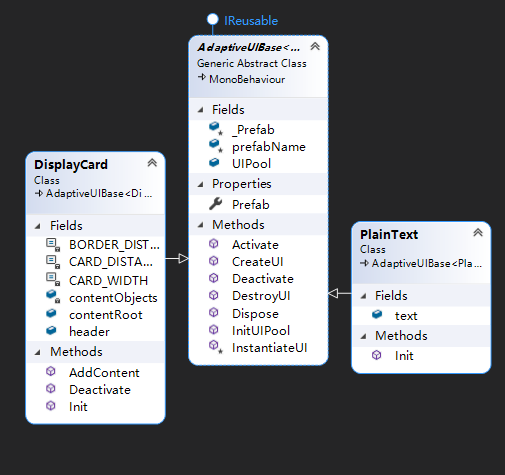The width and height of the screenshot is (505, 475).
Task: Select the PlainText class title
Action: pos(389,234)
